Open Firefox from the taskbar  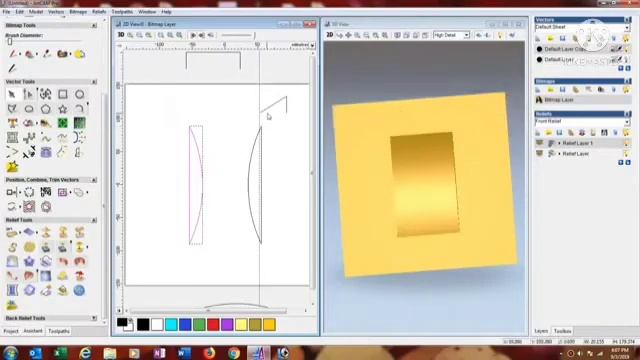click(209, 353)
